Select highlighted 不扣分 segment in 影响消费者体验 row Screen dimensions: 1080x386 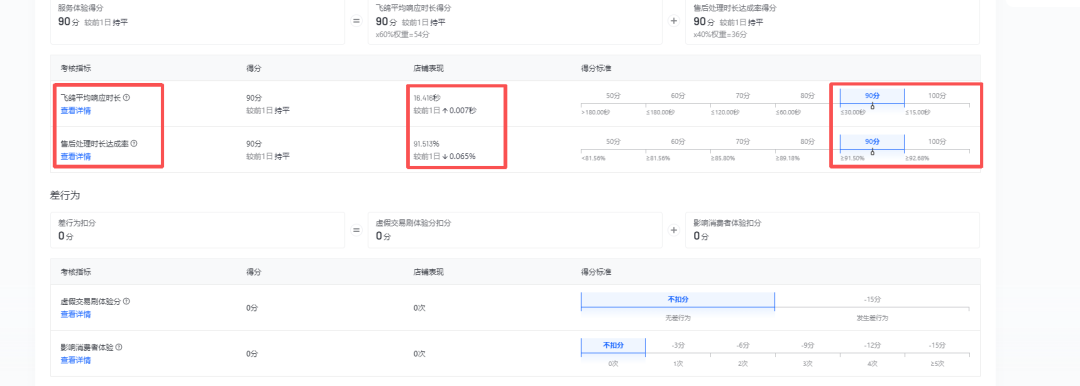[x=613, y=345]
